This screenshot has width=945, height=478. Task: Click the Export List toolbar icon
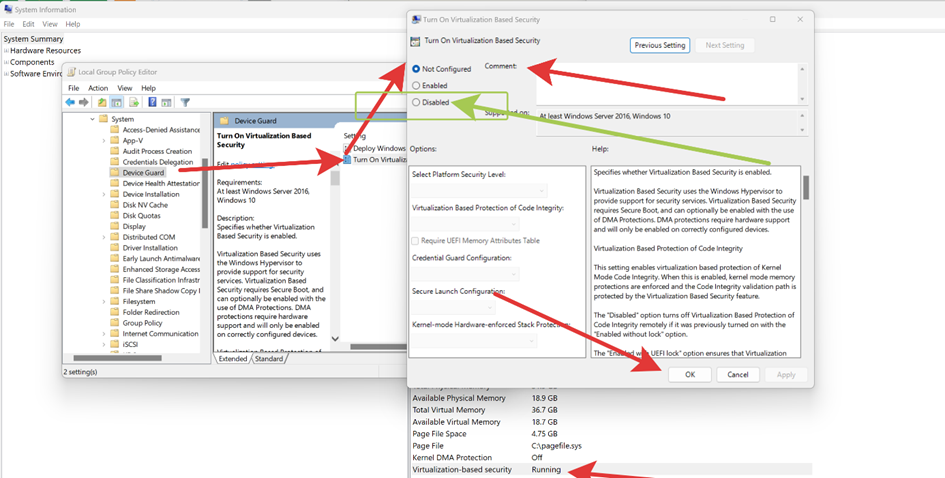(x=134, y=102)
